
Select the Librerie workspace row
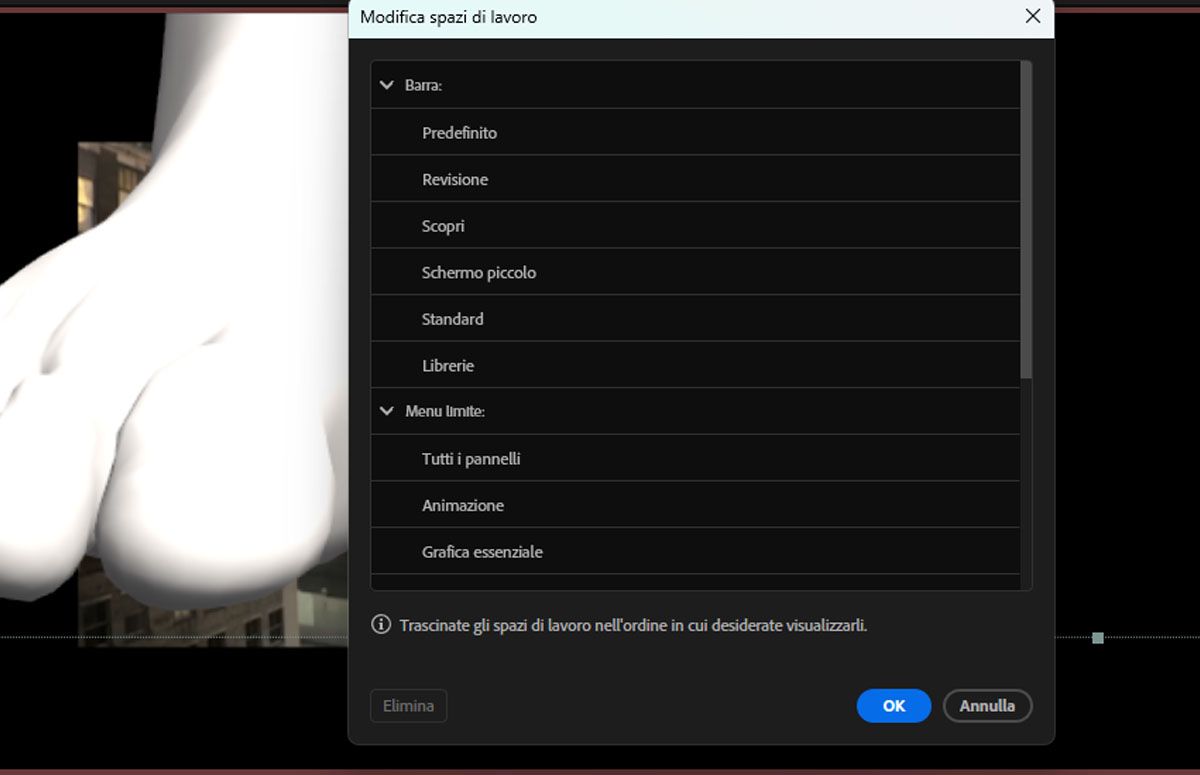695,365
